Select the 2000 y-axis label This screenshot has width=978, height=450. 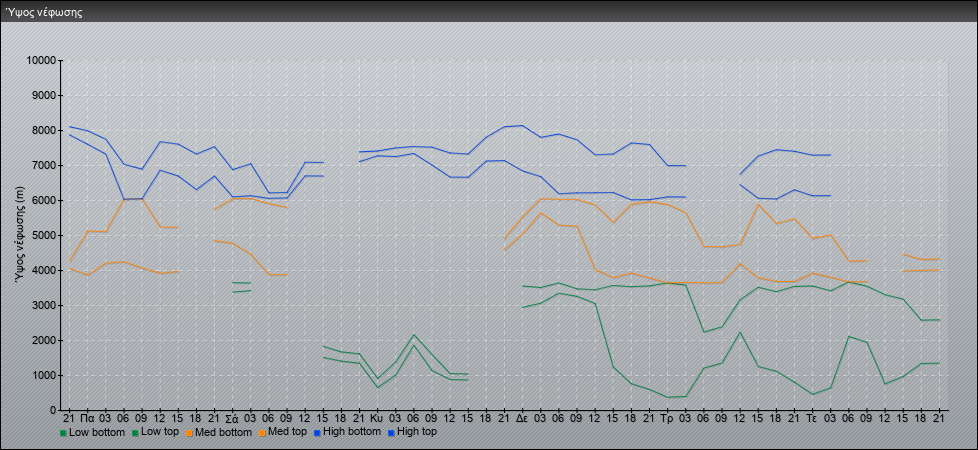[44, 340]
